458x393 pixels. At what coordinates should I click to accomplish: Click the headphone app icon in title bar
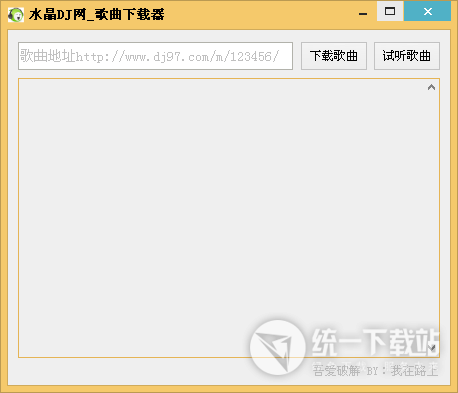pyautogui.click(x=16, y=15)
